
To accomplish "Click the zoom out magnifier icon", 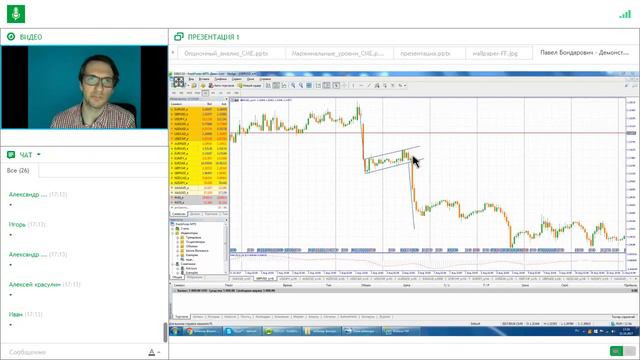I will [301, 86].
